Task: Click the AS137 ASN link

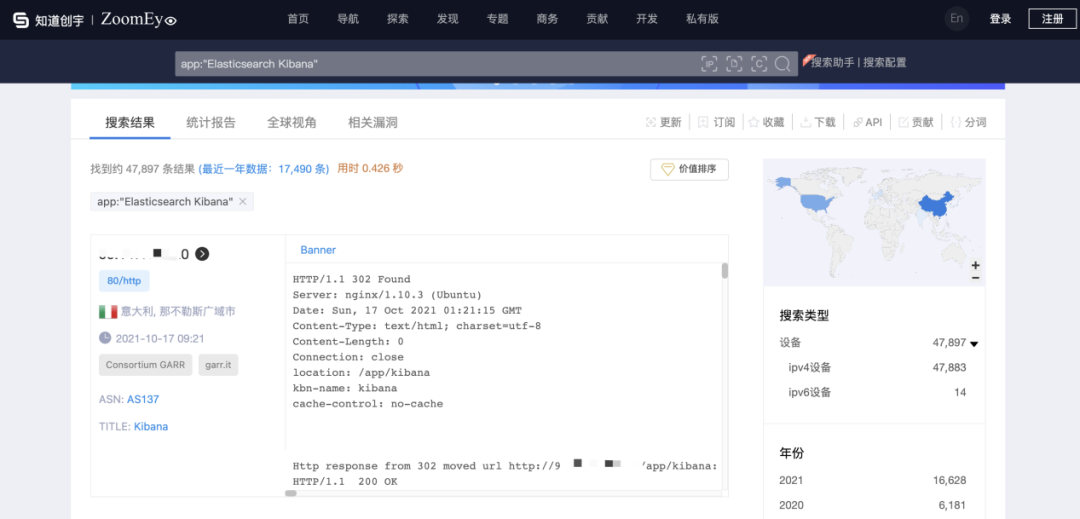Action: pyautogui.click(x=143, y=399)
